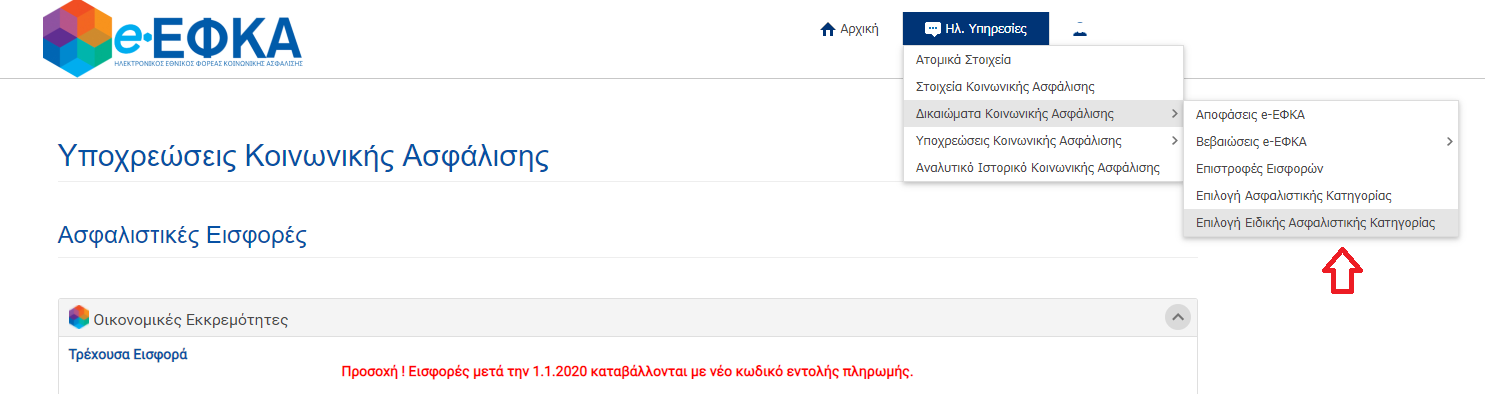This screenshot has width=1485, height=417.
Task: Click the Τρέχουσα Εισφορά label
Action: click(127, 355)
